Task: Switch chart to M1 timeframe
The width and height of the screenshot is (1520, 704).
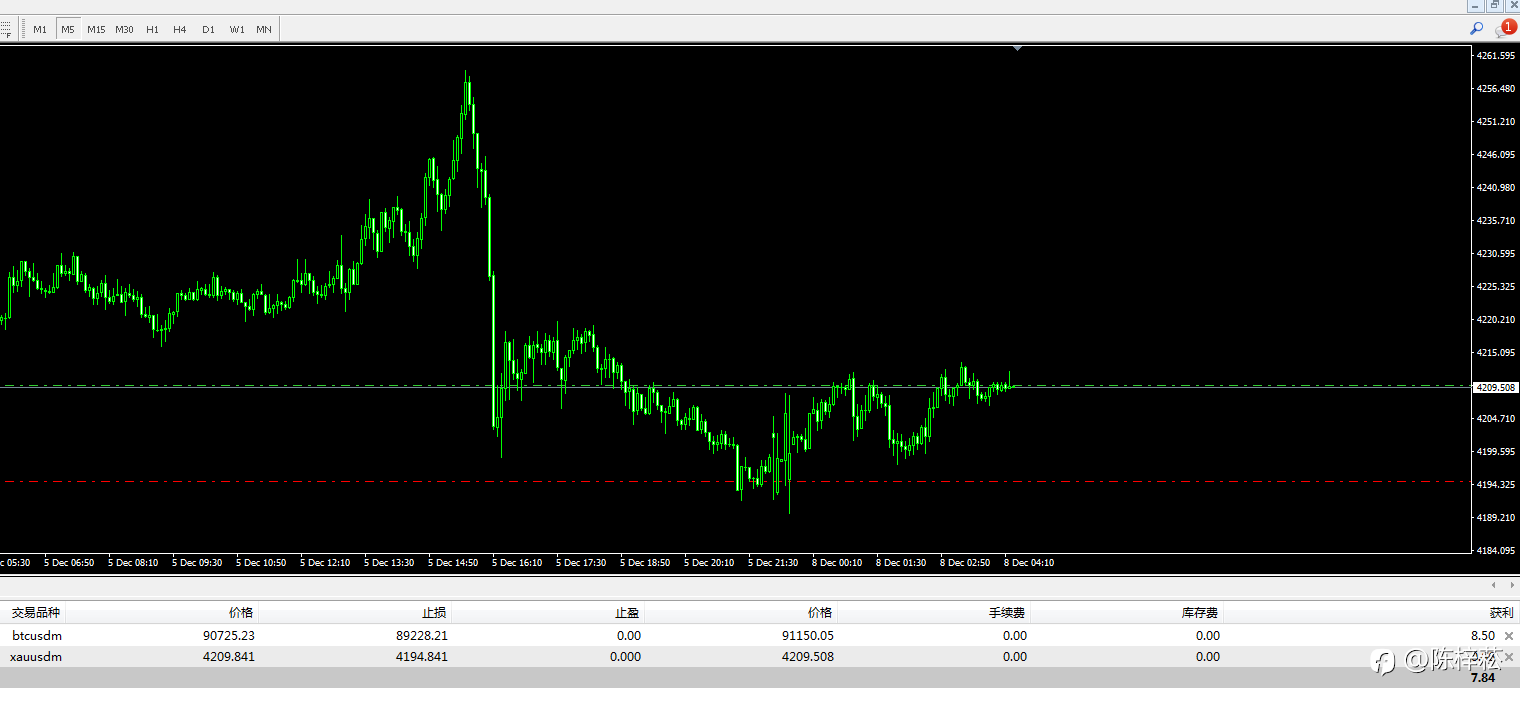Action: (x=40, y=29)
